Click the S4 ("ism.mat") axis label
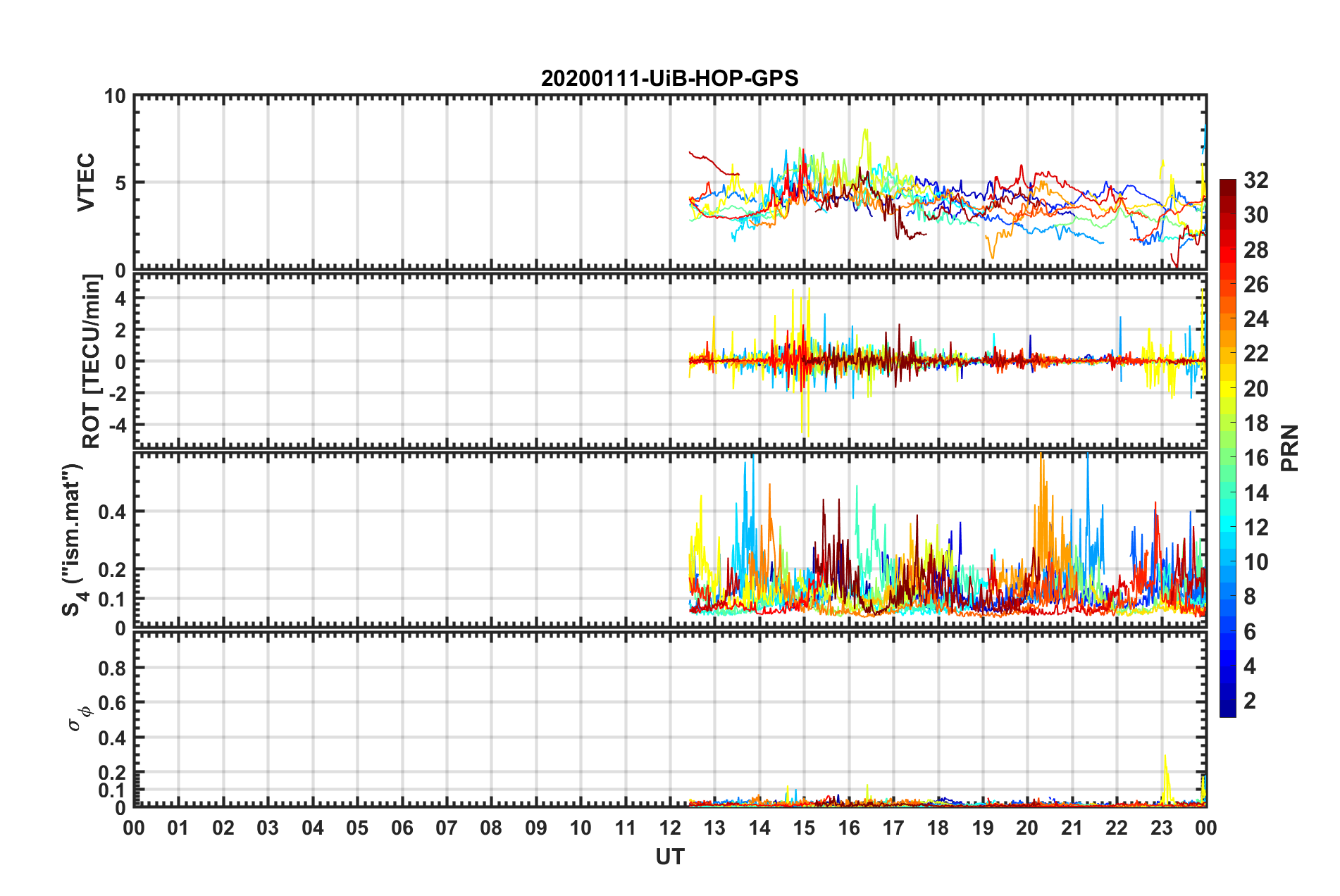Viewport: 1340px width, 896px height. point(73,540)
